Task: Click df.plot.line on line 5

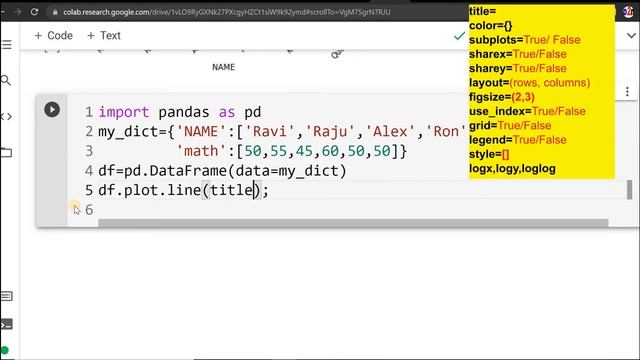Action: 149,190
